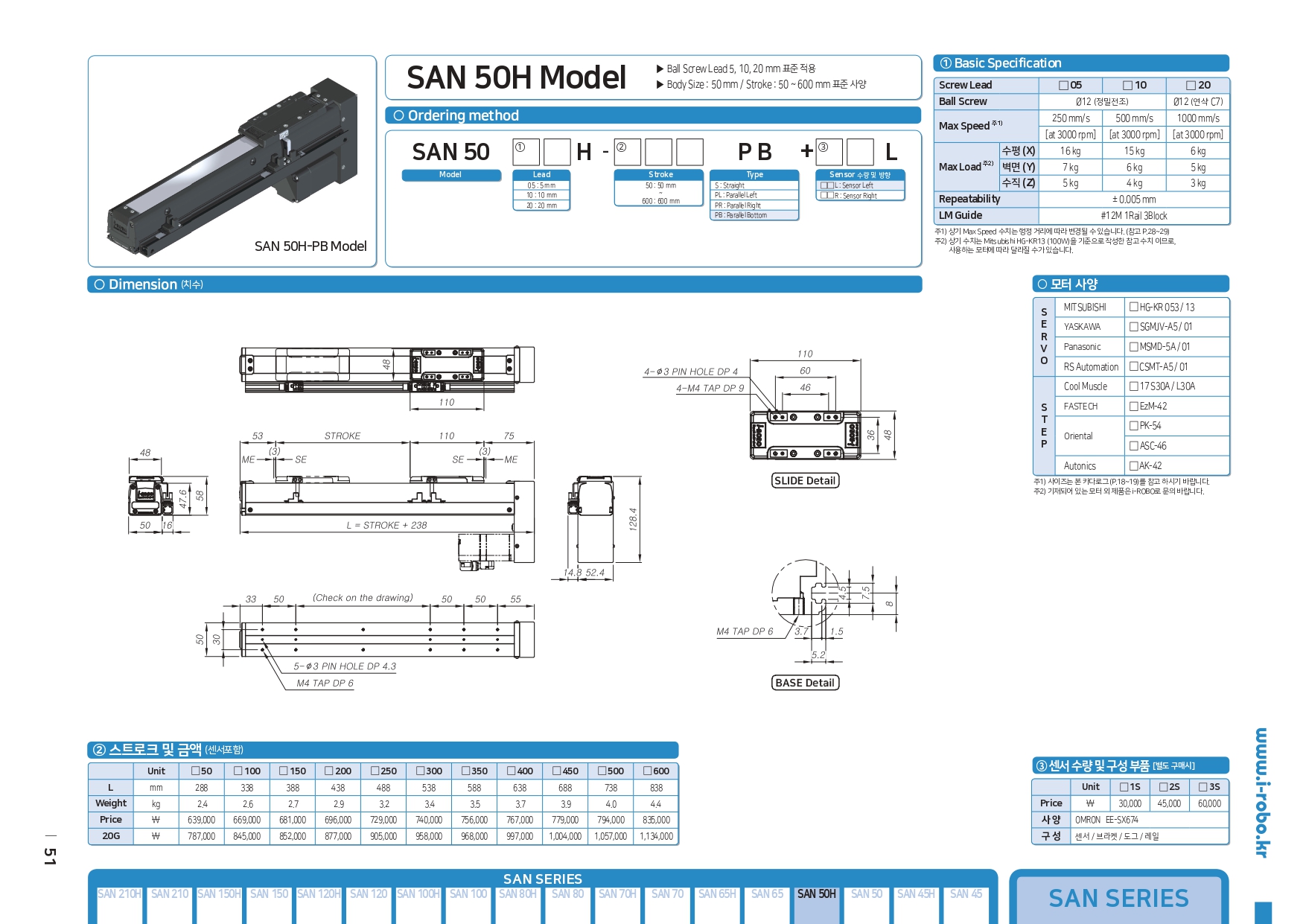Click the sensor code box marked ③
Viewport: 1306px width, 924px height.
(829, 153)
